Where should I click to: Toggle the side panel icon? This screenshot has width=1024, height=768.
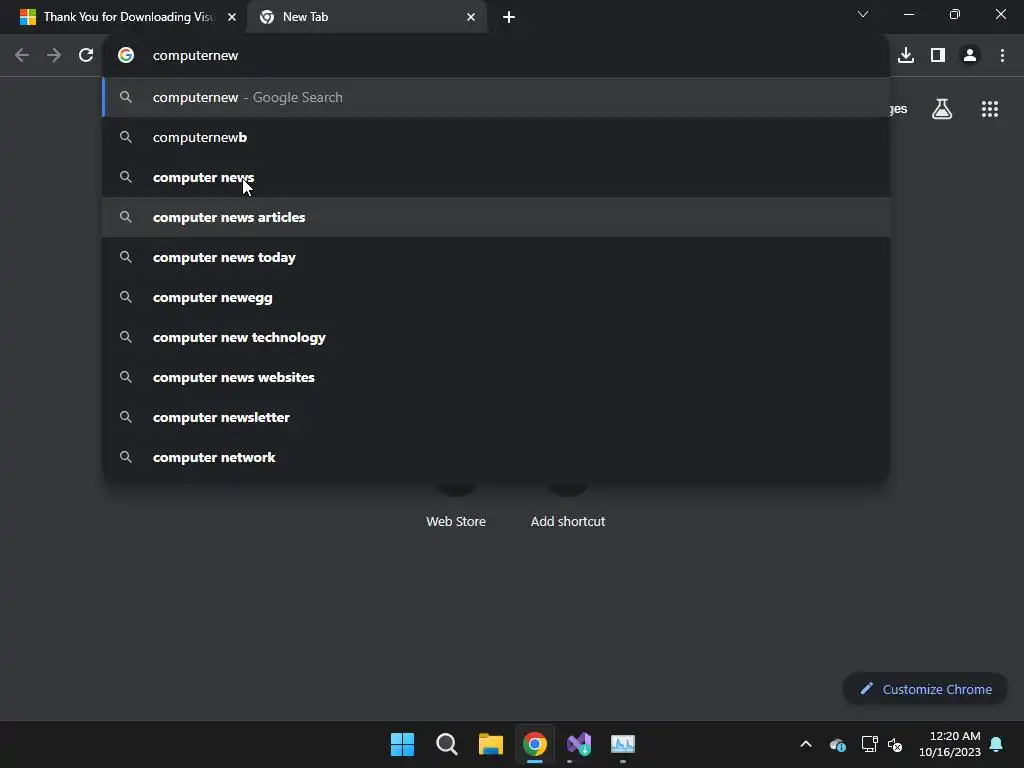(938, 56)
